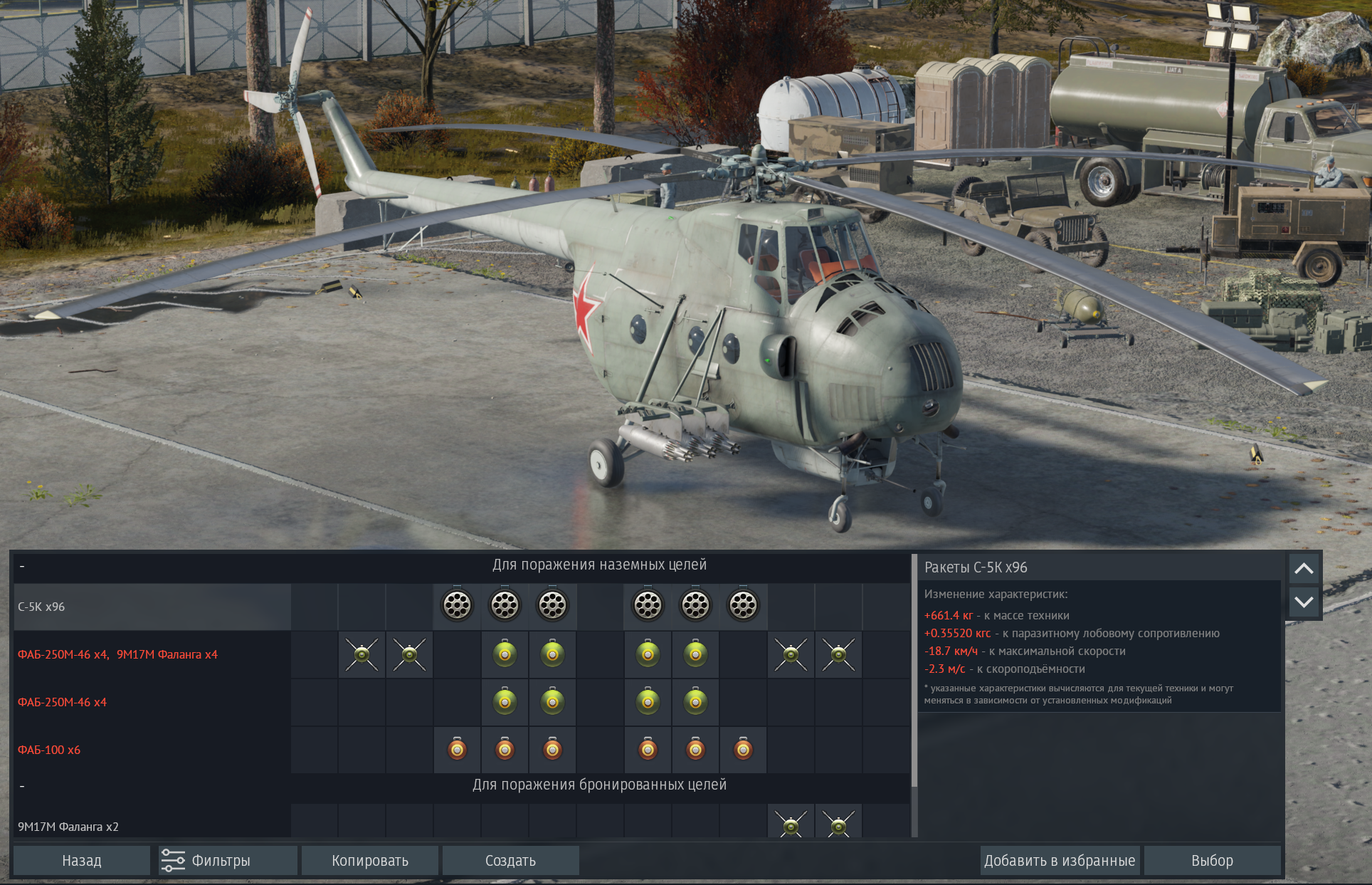The height and width of the screenshot is (885, 1372).
Task: Click last FAB-100 bomb icon in row
Action: 743,750
